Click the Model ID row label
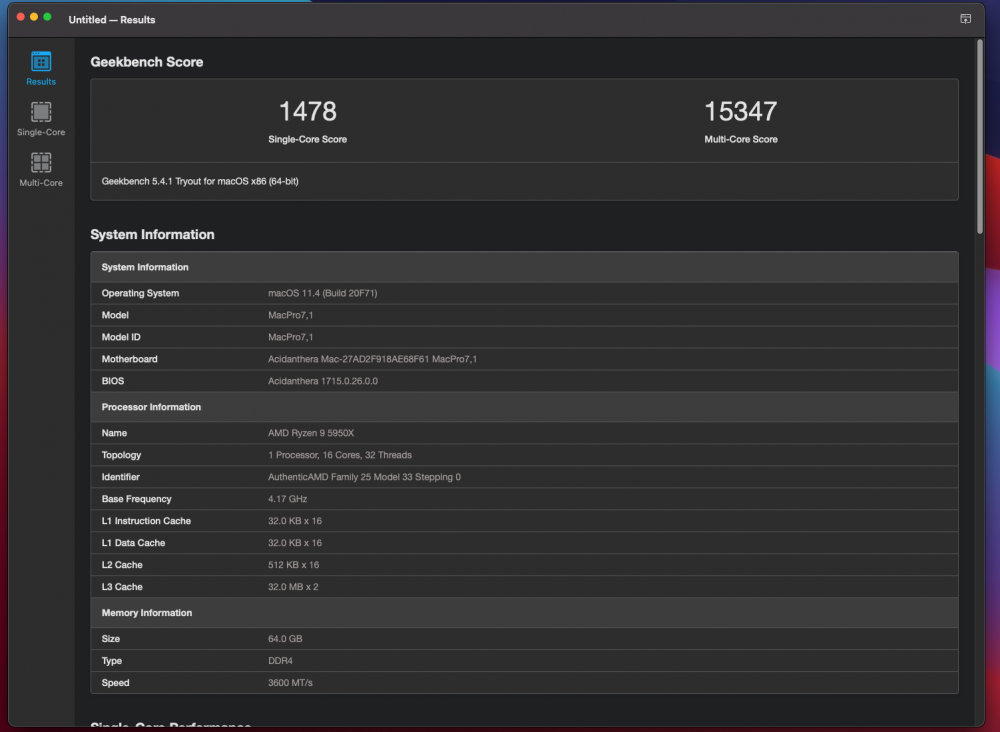The height and width of the screenshot is (732, 1000). [x=121, y=337]
